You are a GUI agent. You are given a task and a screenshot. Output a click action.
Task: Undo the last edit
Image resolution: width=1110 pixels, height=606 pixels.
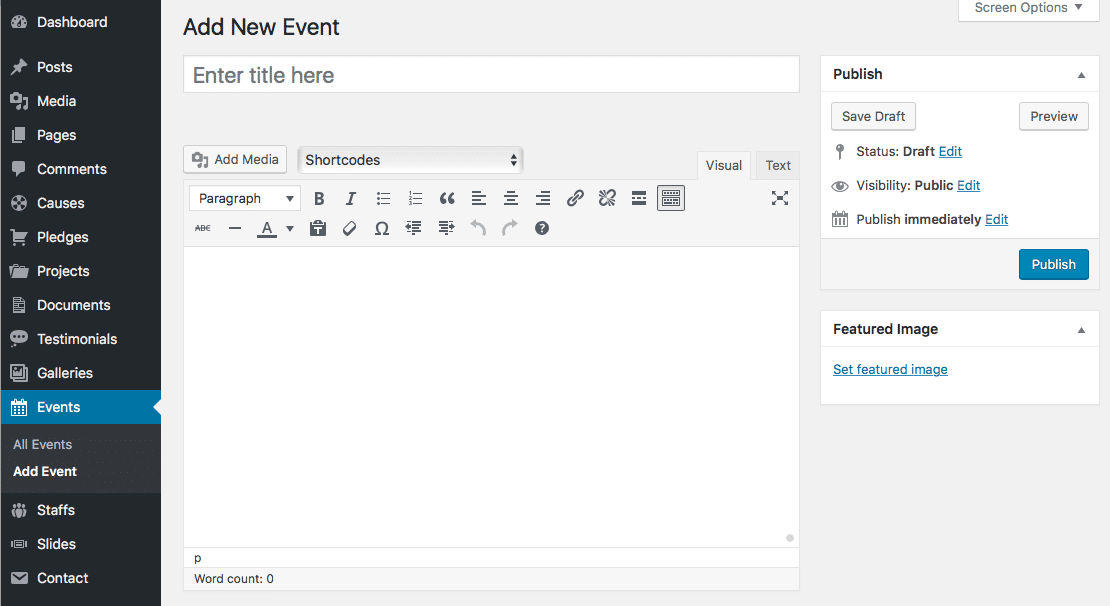pos(478,228)
